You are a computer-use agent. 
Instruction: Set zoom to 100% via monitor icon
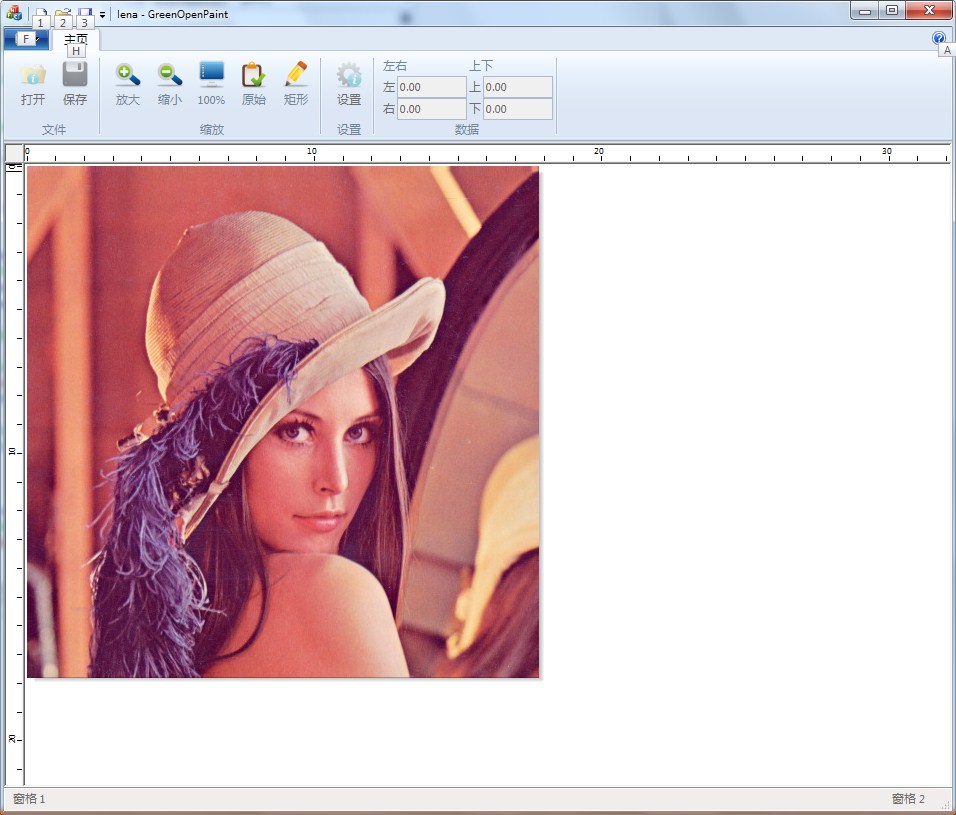coord(211,75)
